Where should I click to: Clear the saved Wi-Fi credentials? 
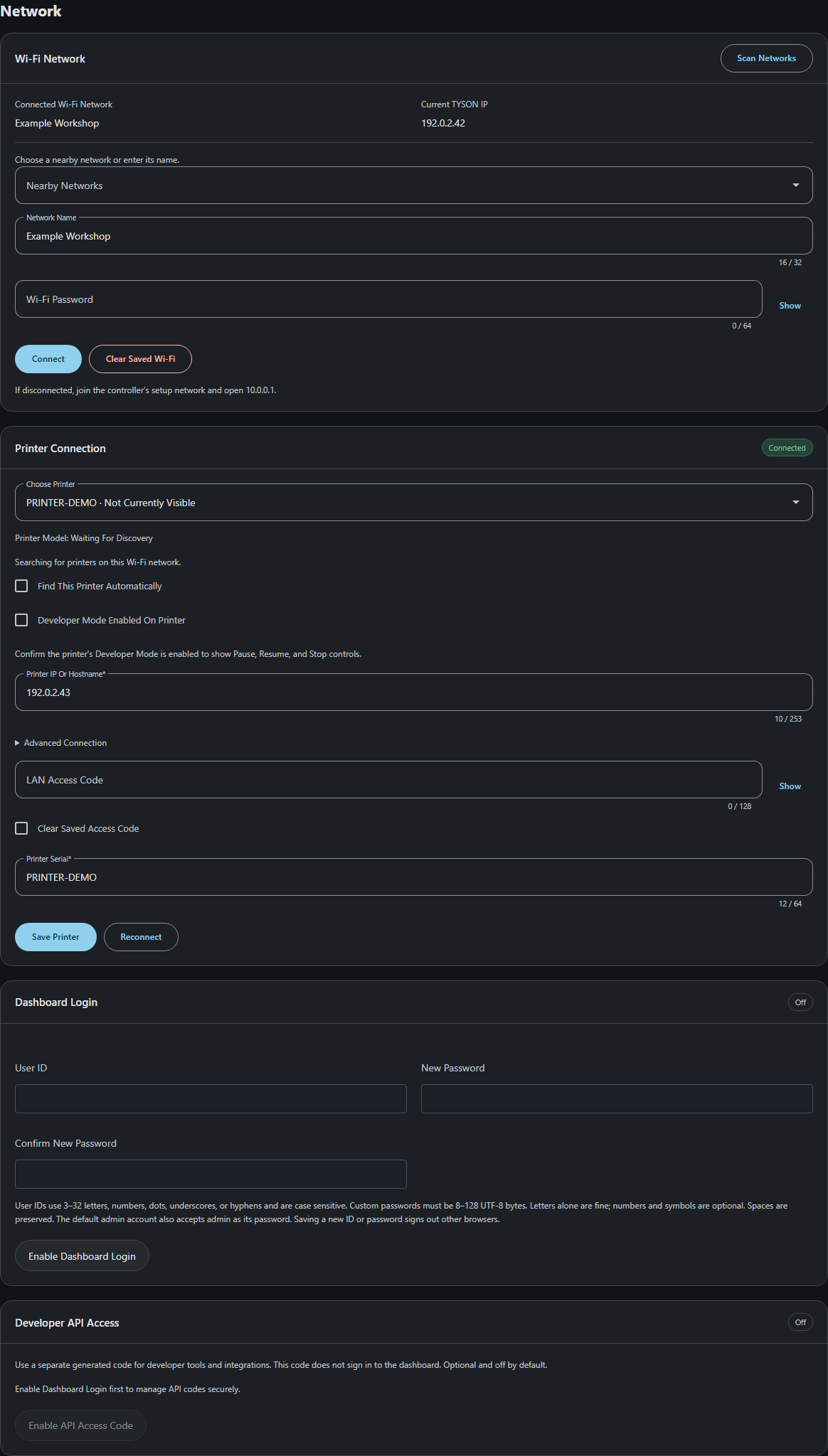[x=140, y=359]
